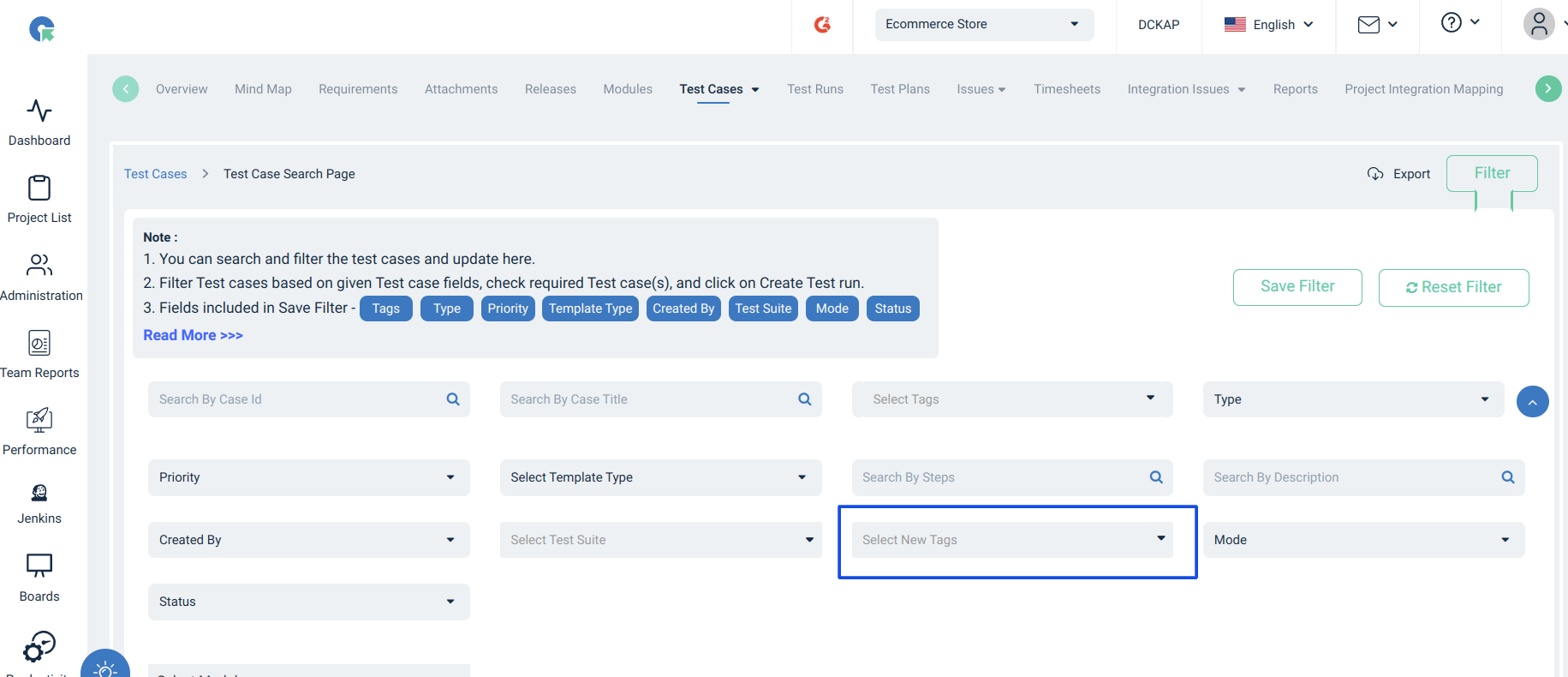Collapse filters with blue round arrow button
Viewport: 1568px width, 677px height.
tap(1532, 401)
